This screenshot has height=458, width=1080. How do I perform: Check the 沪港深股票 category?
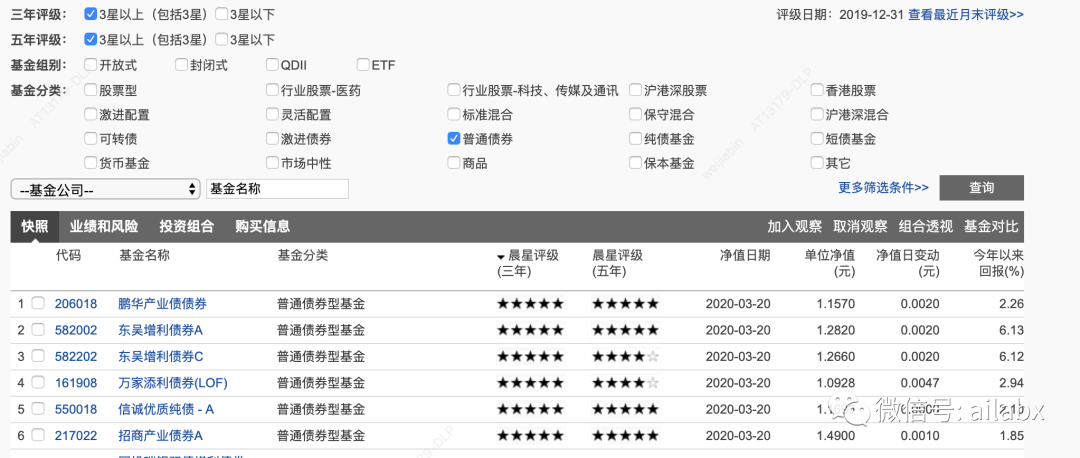pos(635,90)
